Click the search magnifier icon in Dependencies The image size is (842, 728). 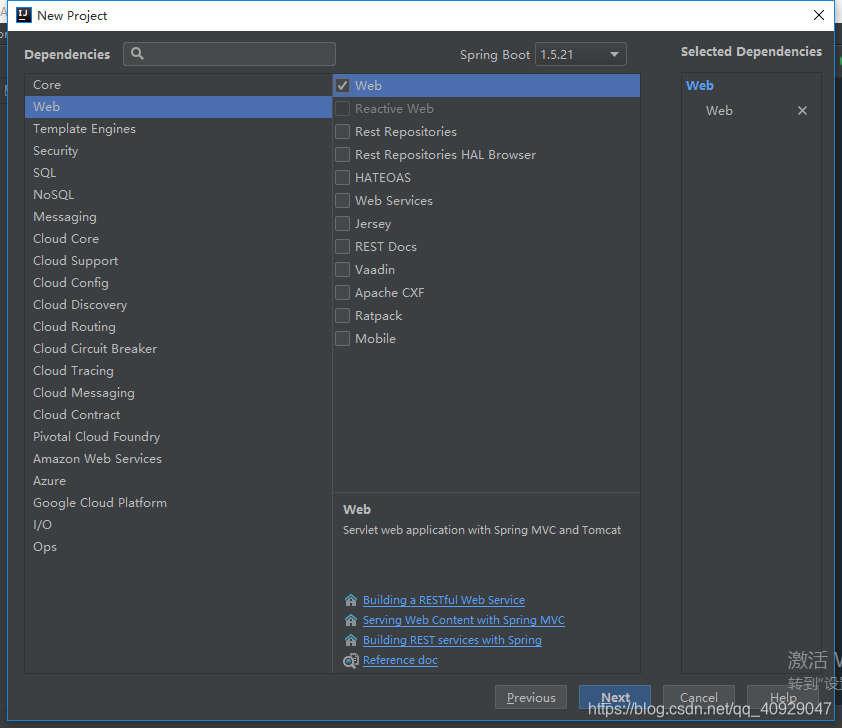137,54
